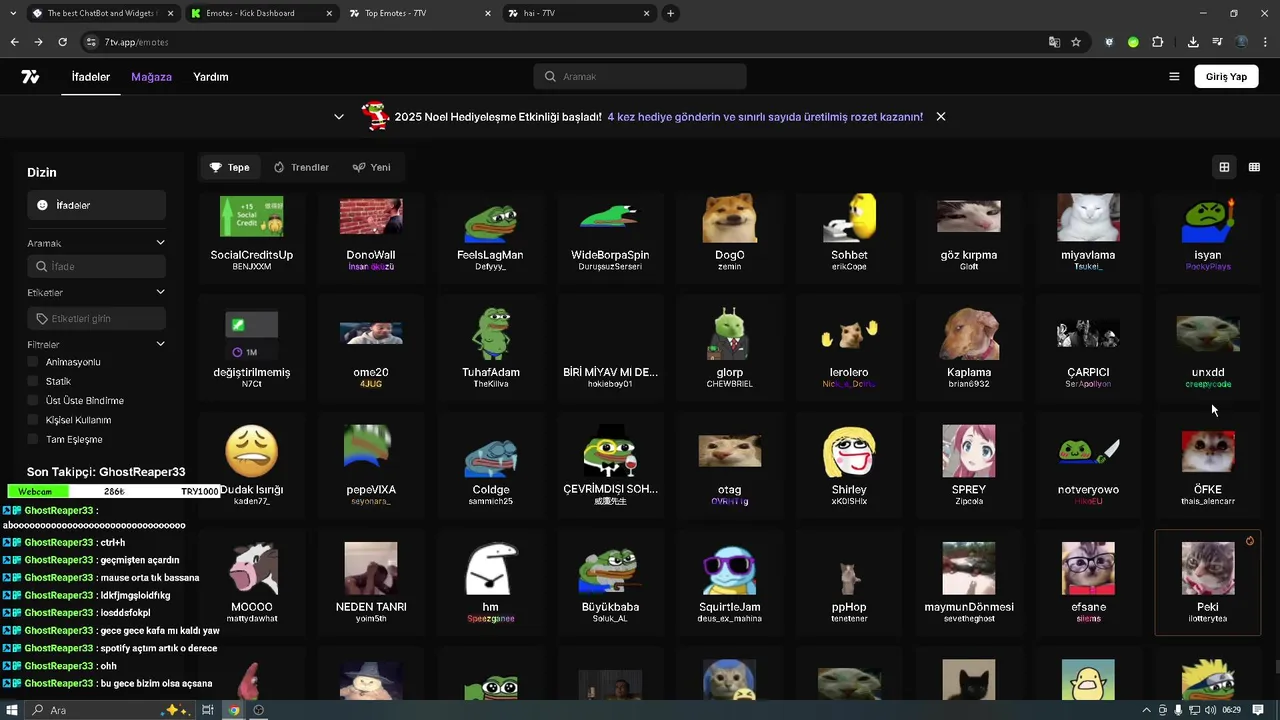
Task: Click the address bar URL
Action: coord(136,42)
